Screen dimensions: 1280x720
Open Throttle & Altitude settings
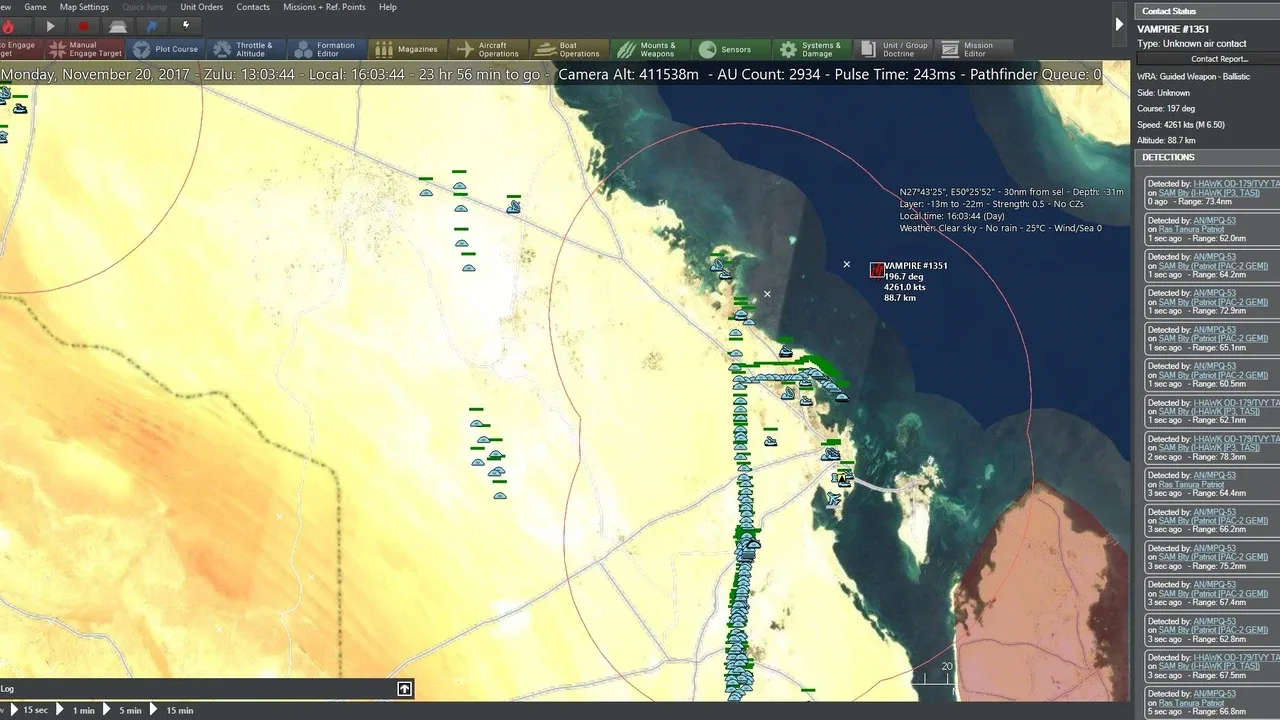244,49
